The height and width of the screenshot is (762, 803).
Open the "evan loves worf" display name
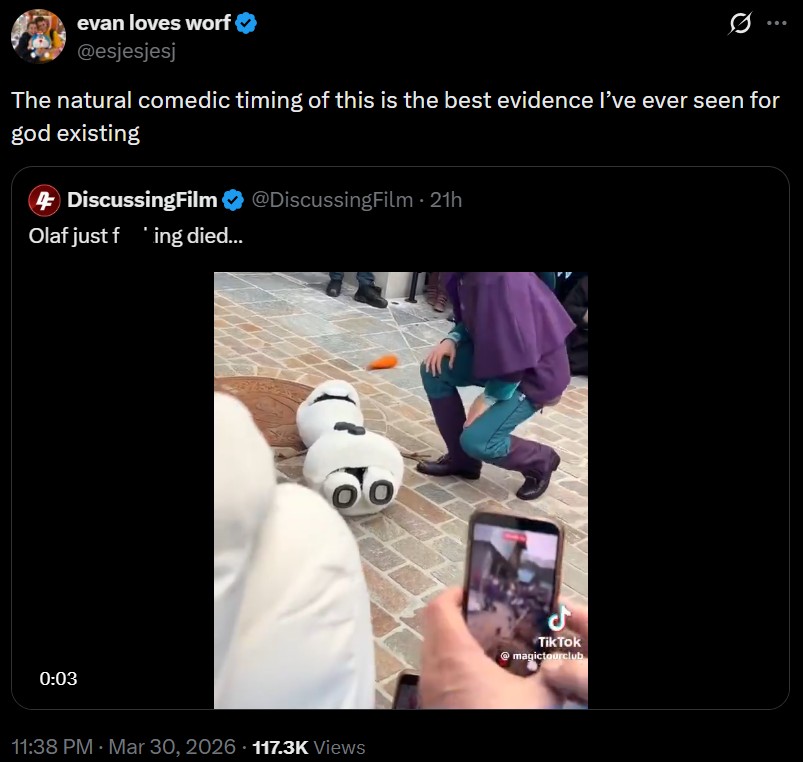153,25
